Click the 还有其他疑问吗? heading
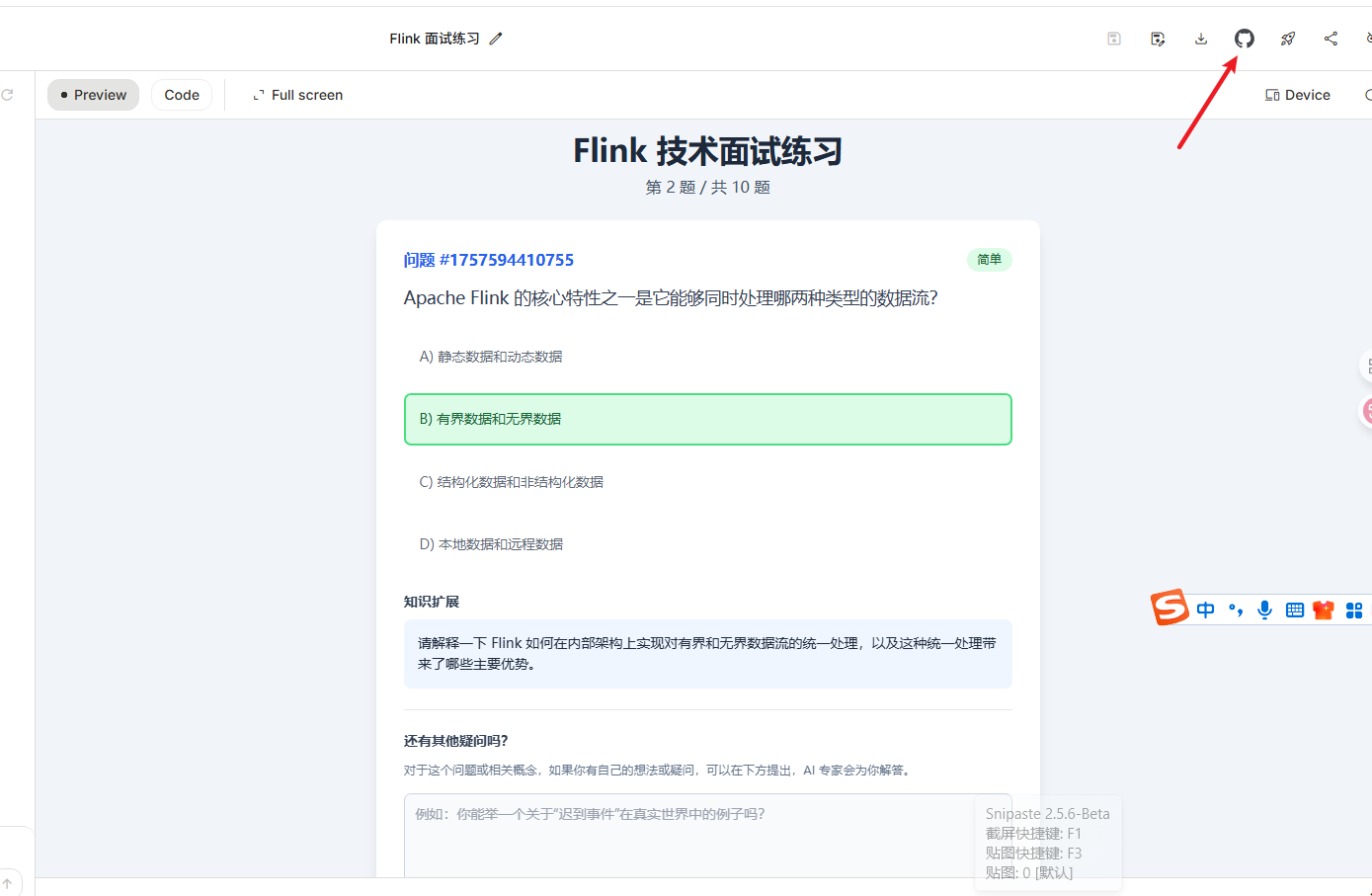Viewport: 1372px width, 896px height. point(455,741)
